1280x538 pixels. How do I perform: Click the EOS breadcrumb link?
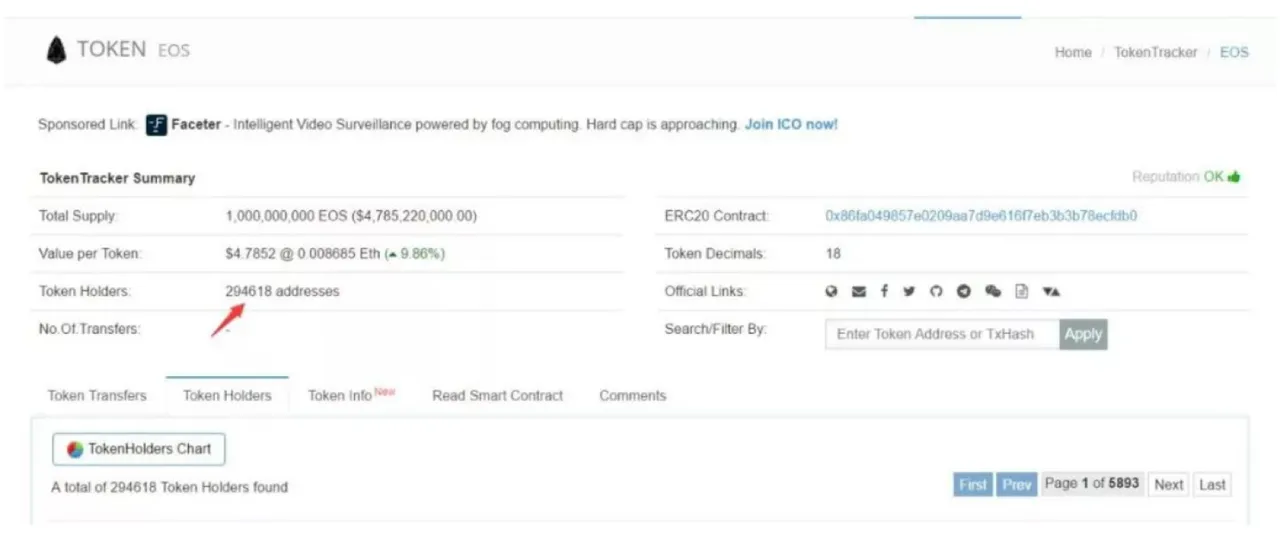pyautogui.click(x=1234, y=52)
